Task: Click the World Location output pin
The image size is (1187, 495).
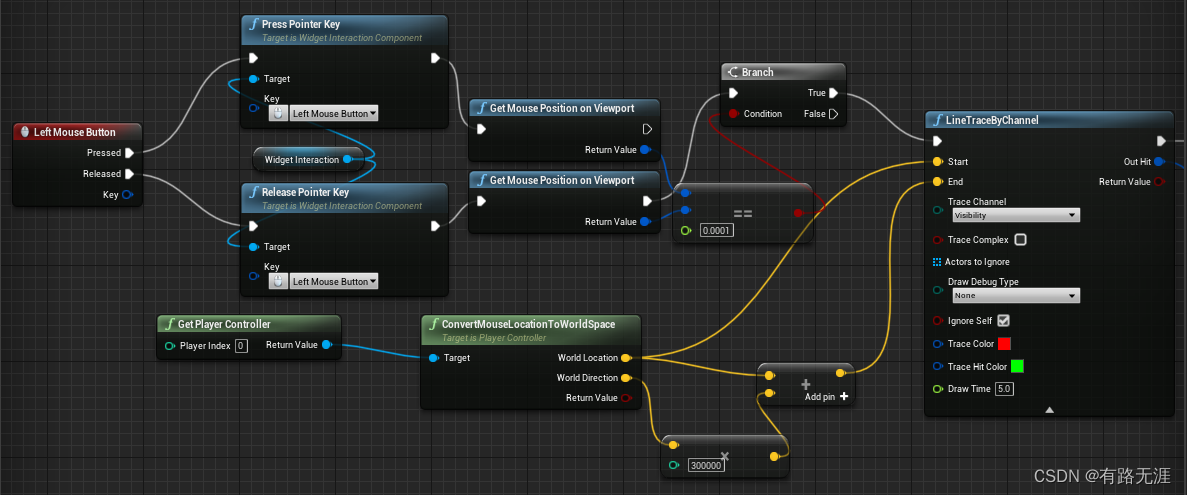Action: coord(625,358)
